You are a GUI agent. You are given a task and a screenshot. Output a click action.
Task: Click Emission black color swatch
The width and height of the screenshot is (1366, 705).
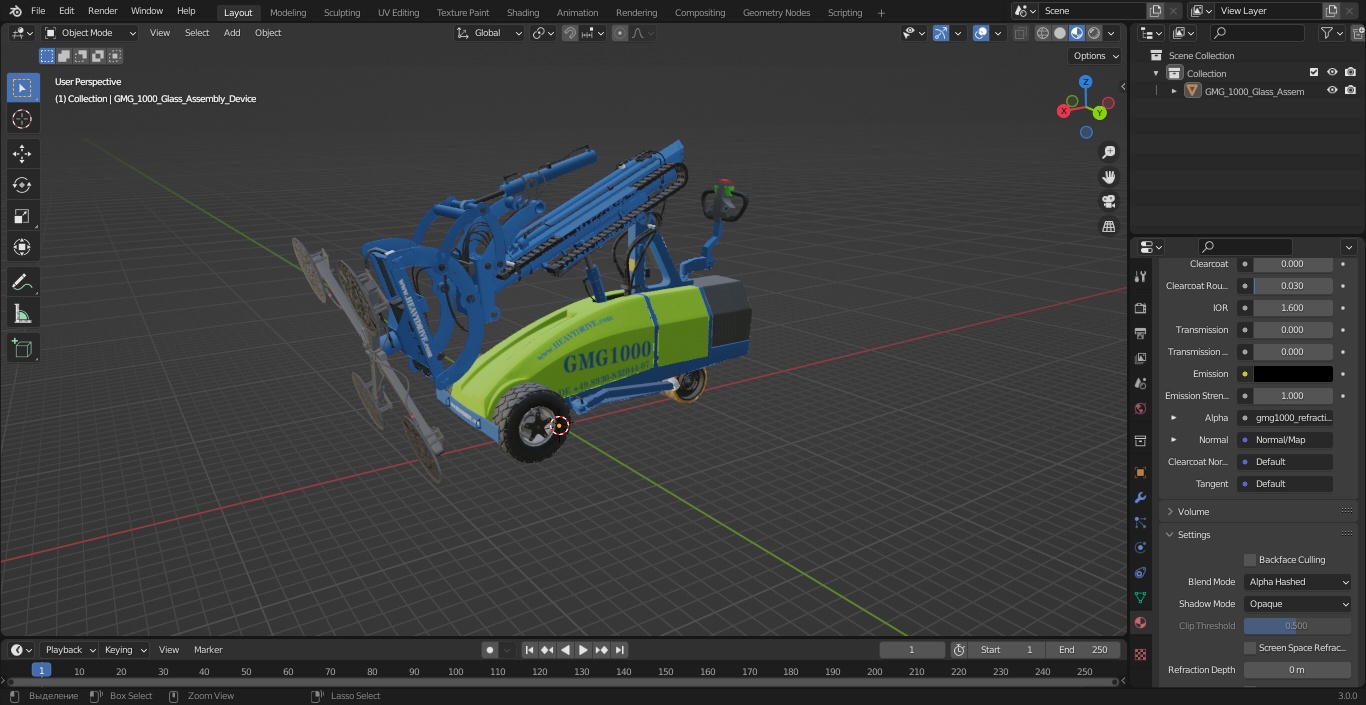coord(1293,374)
